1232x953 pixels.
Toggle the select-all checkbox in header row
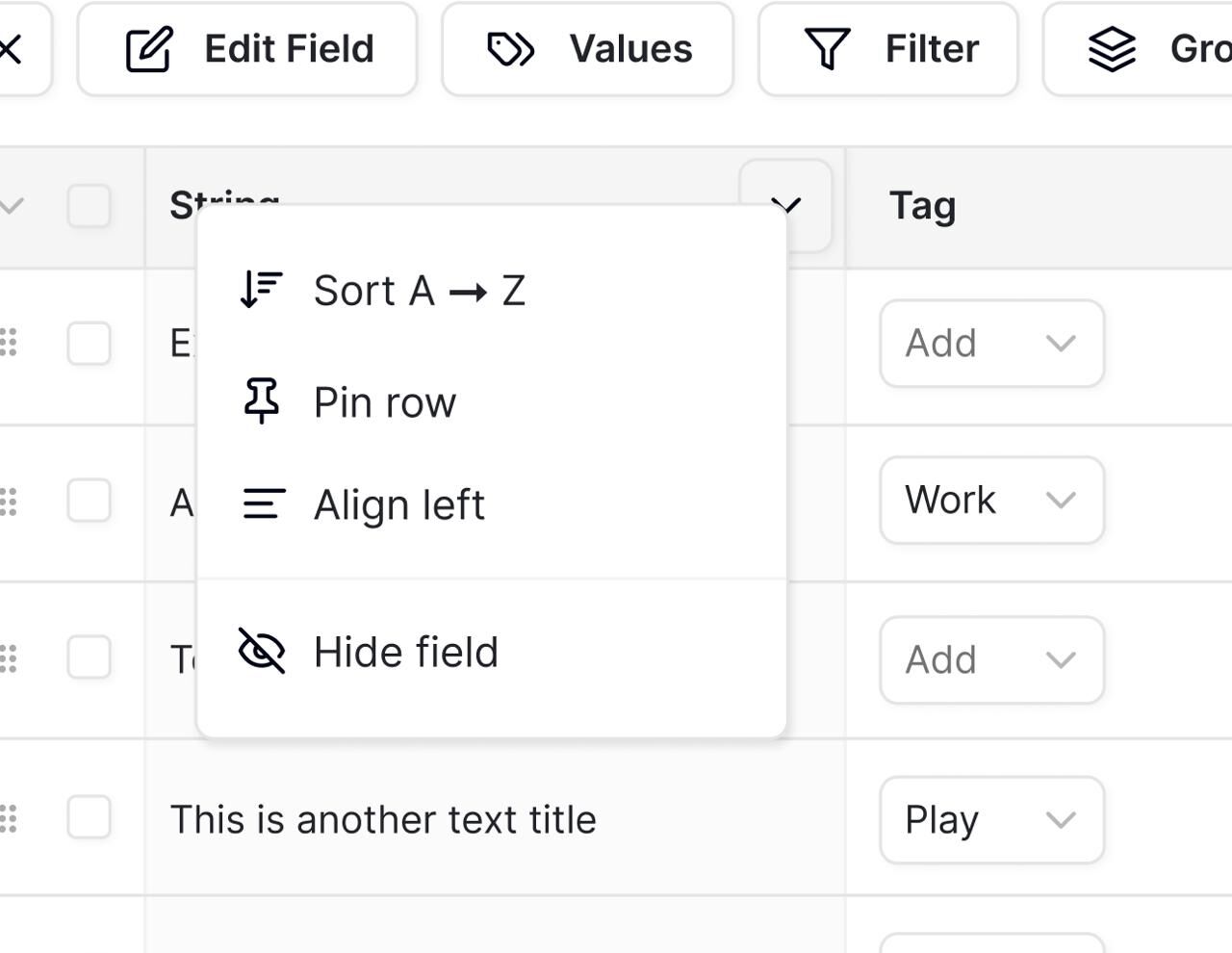[89, 206]
